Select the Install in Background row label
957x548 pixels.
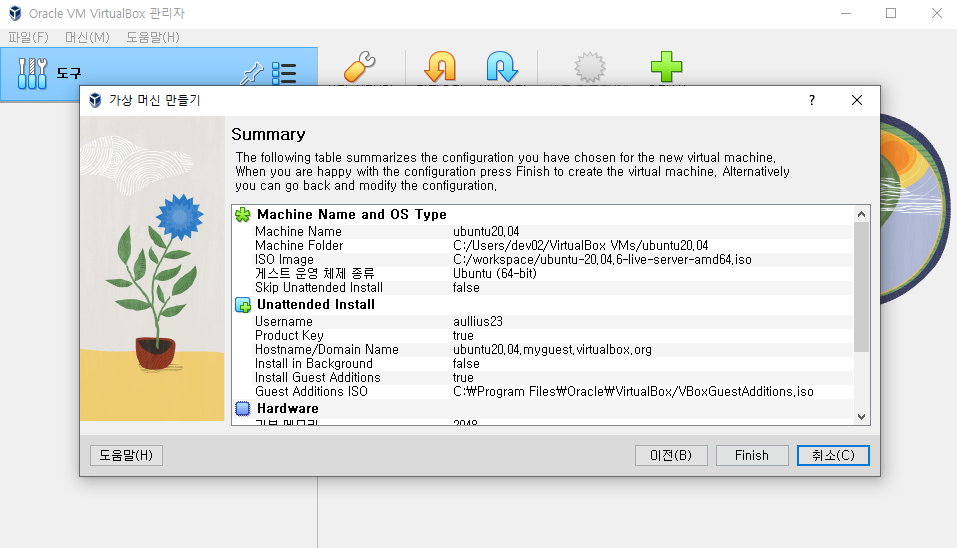(314, 364)
